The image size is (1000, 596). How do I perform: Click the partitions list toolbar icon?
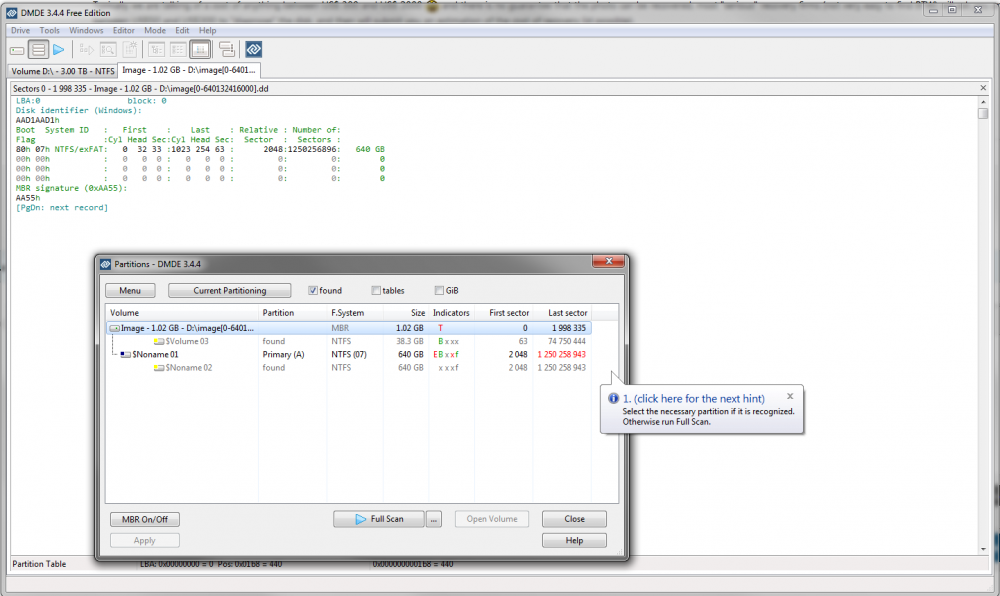tap(38, 49)
